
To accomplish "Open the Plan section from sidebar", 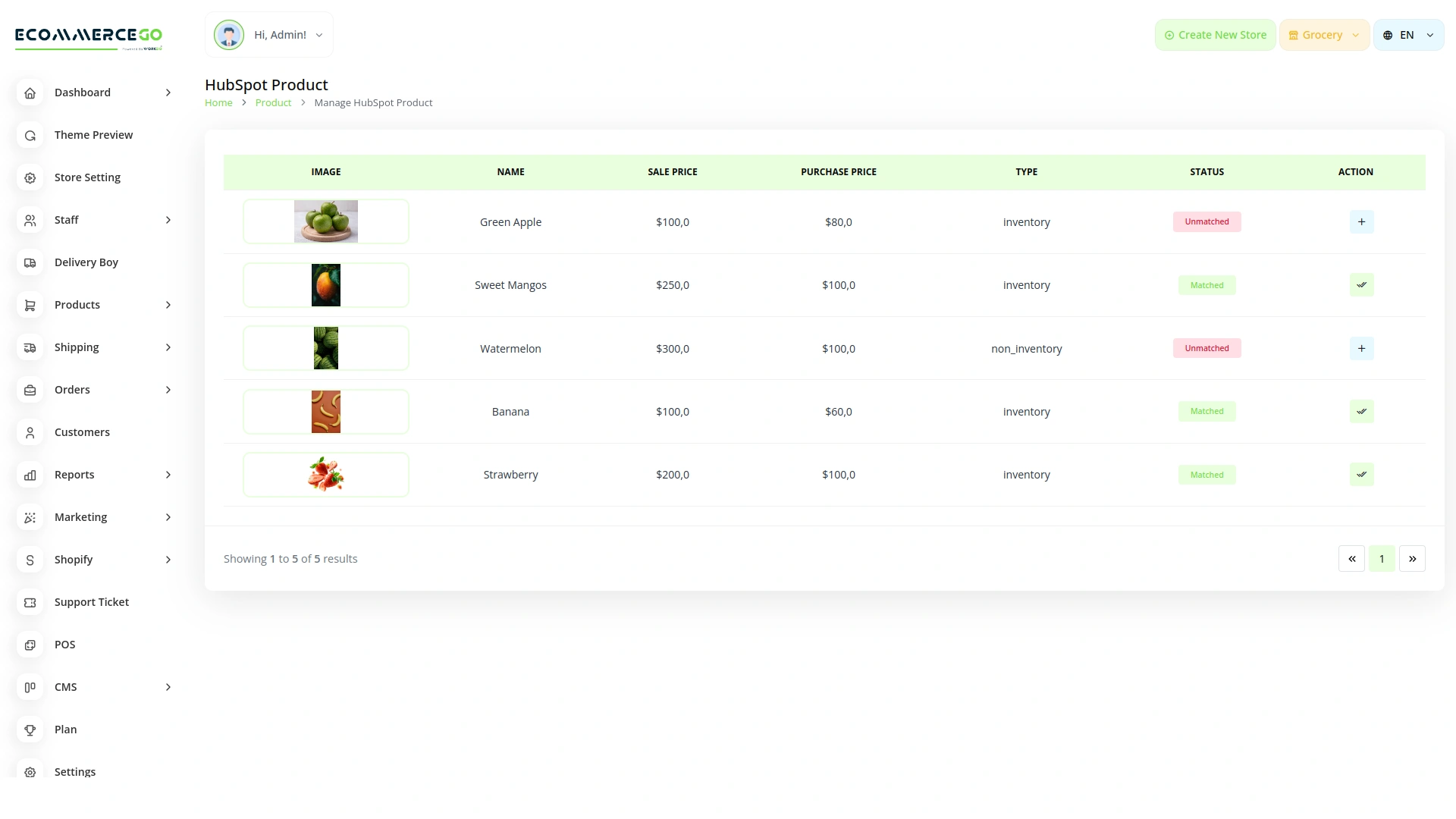I will tap(65, 729).
